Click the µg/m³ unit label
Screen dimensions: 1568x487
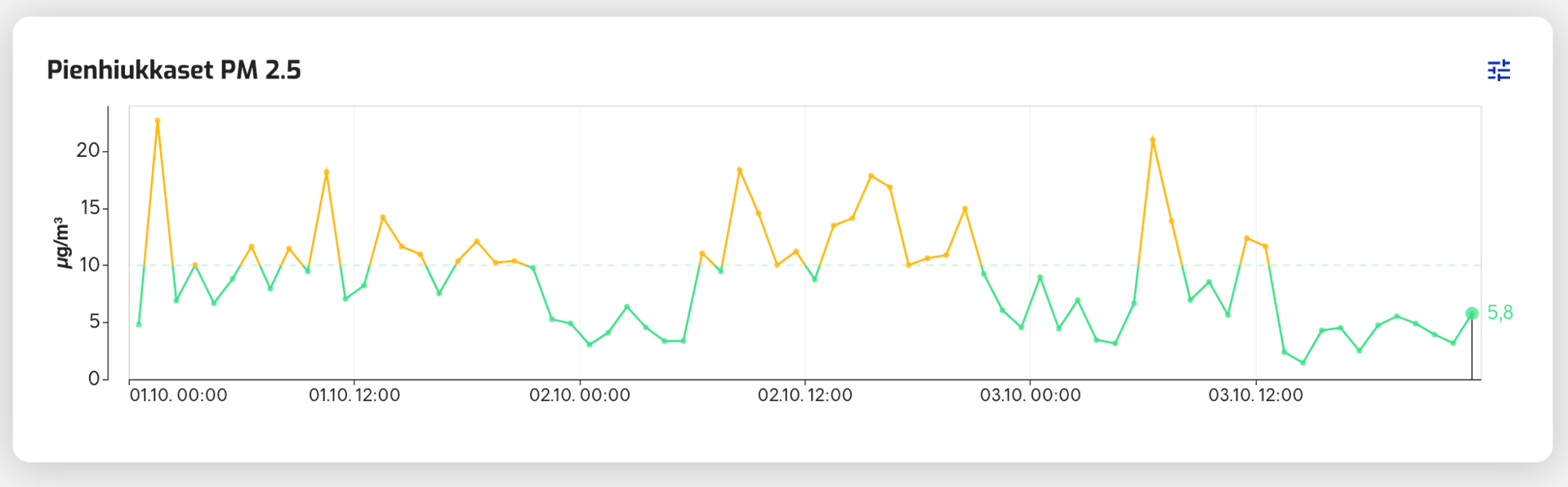point(62,243)
